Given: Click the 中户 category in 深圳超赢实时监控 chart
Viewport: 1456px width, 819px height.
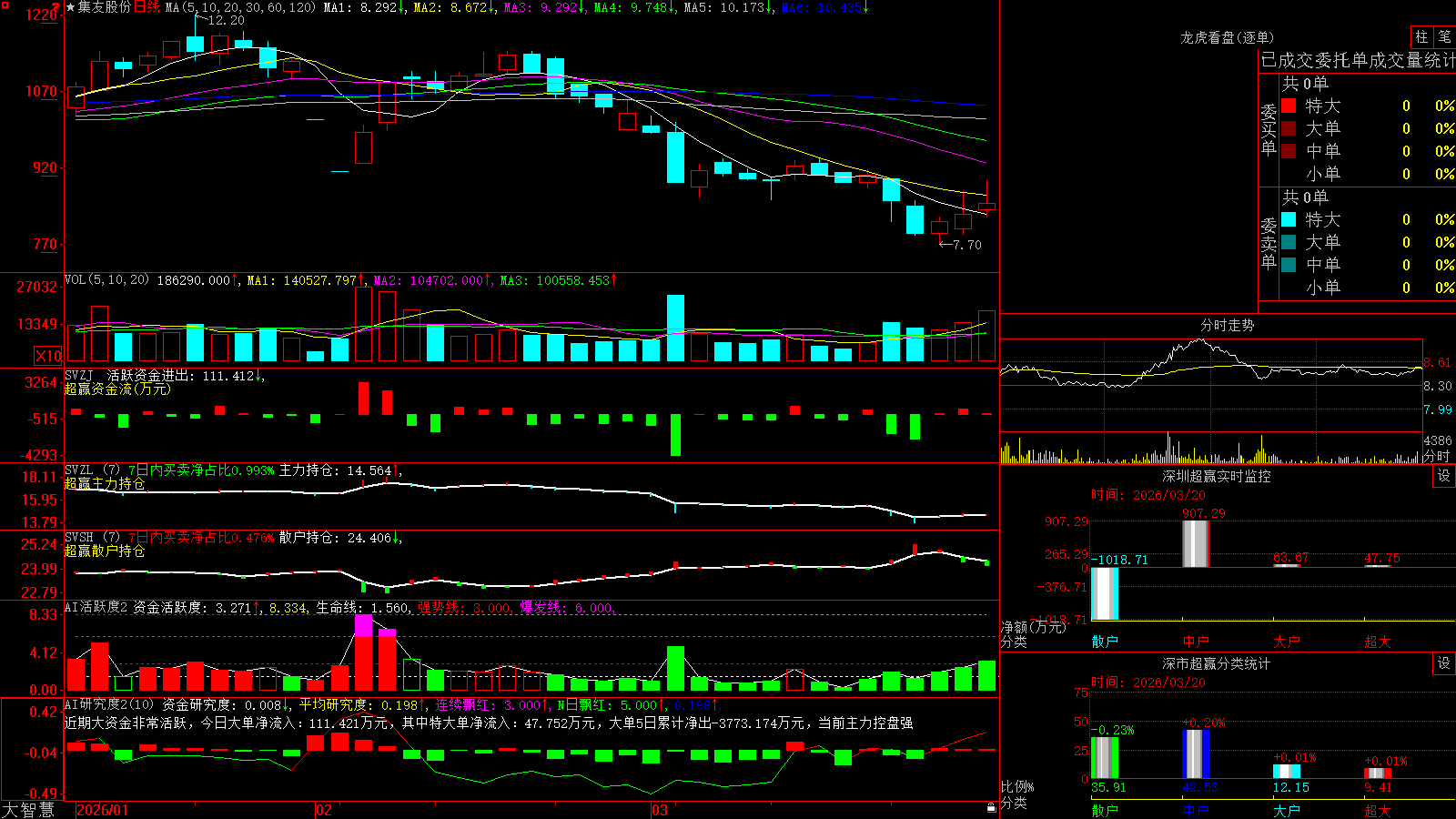Looking at the screenshot, I should [x=1196, y=642].
